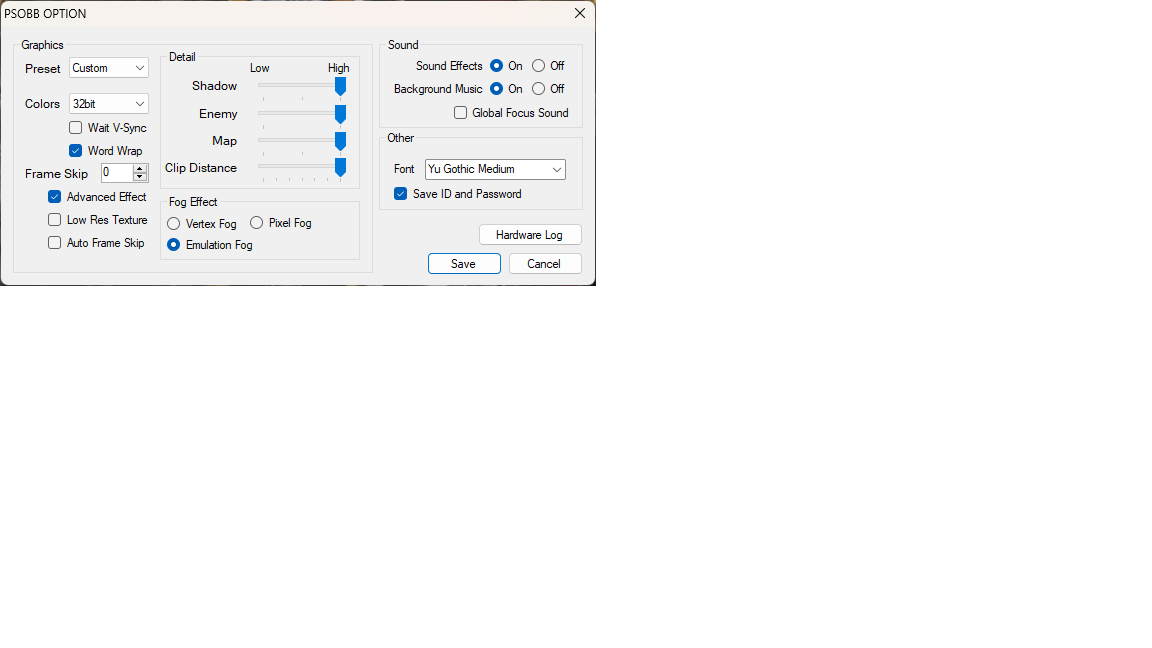The height and width of the screenshot is (648, 1152).
Task: Decrease Frame Skip with down arrow
Action: coord(140,177)
